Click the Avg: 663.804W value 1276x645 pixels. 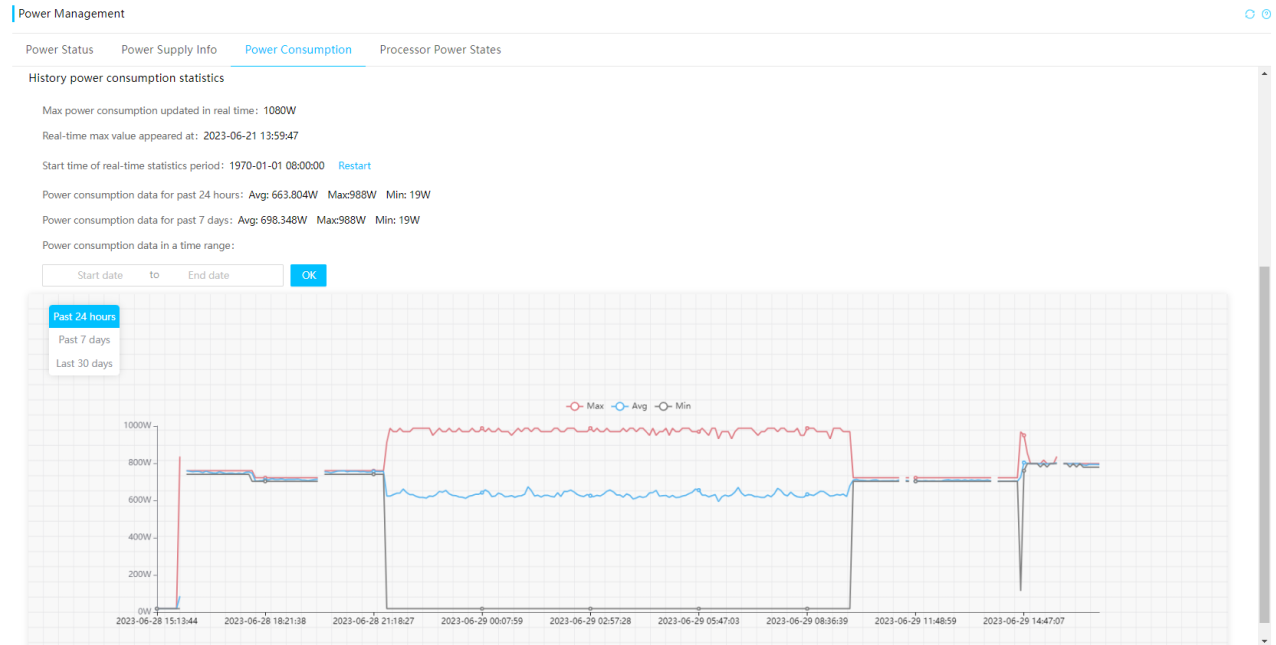[283, 195]
